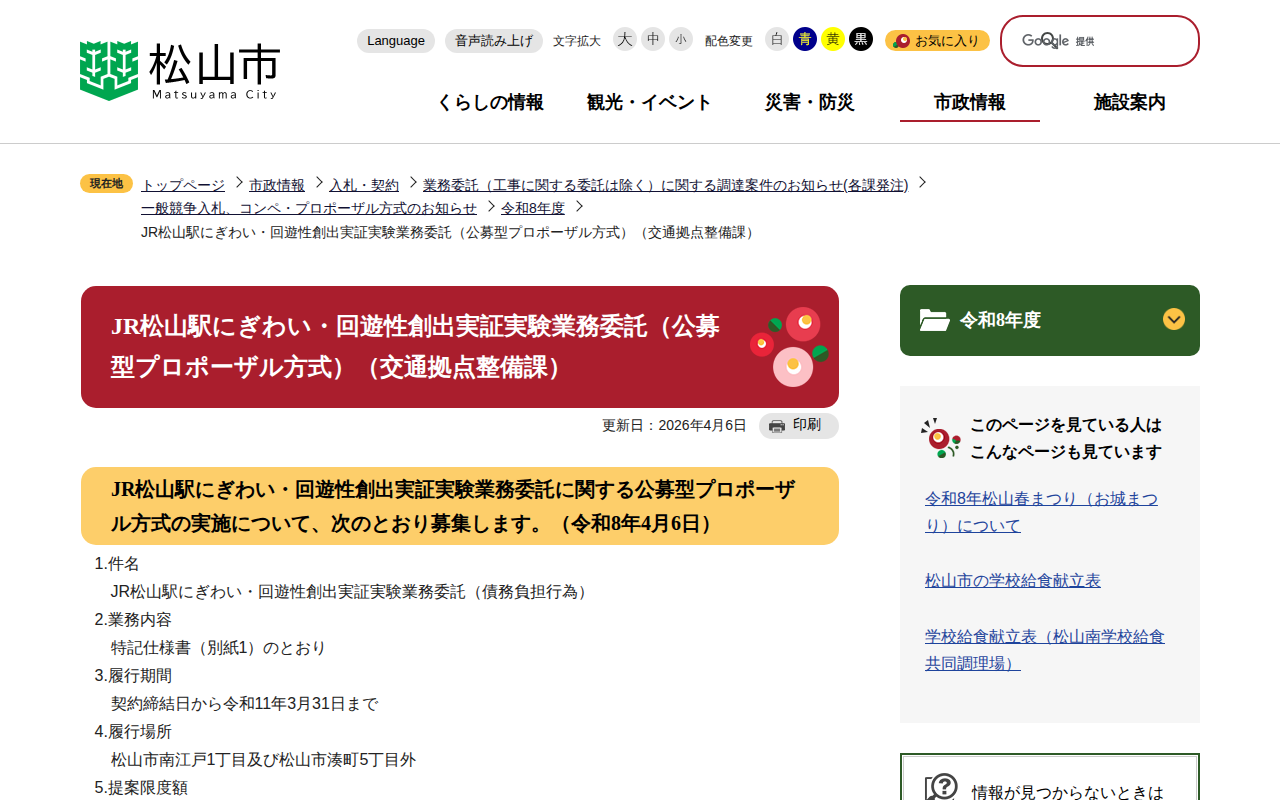Viewport: 1280px width, 800px height.
Task: Click 情報が見つからないときは help box
Action: (x=1050, y=778)
